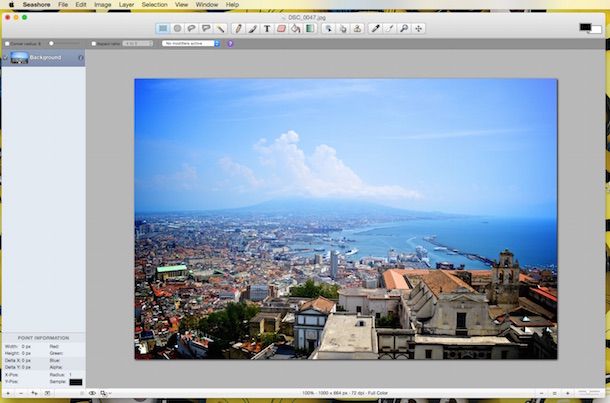Screen dimensions: 610x403
Task: Open Background layer info button
Action: [x=81, y=58]
